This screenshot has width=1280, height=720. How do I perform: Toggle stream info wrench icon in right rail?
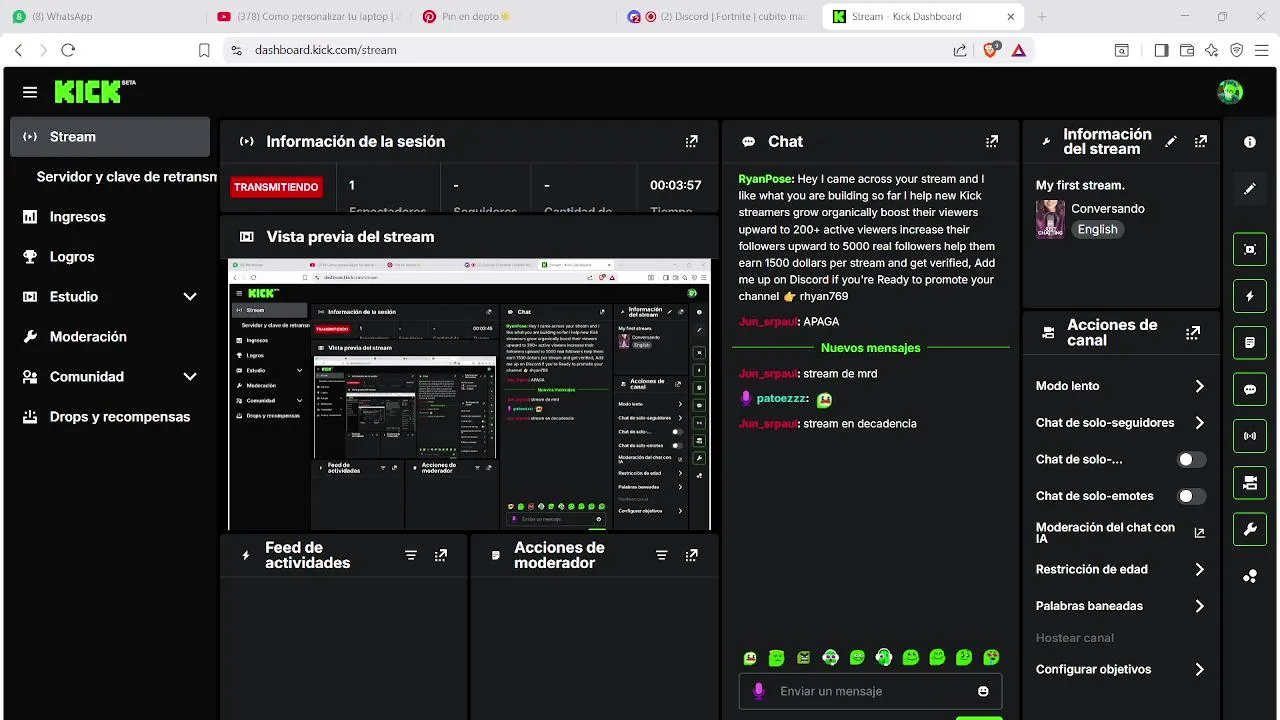pos(1250,530)
